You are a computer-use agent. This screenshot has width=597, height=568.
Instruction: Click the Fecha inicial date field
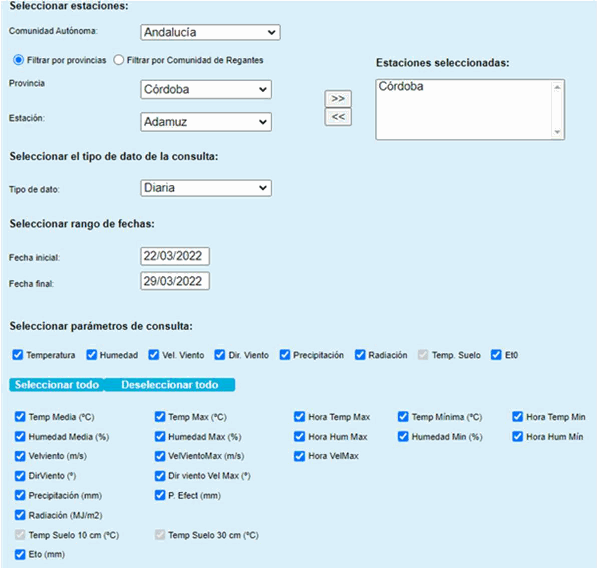coord(175,256)
